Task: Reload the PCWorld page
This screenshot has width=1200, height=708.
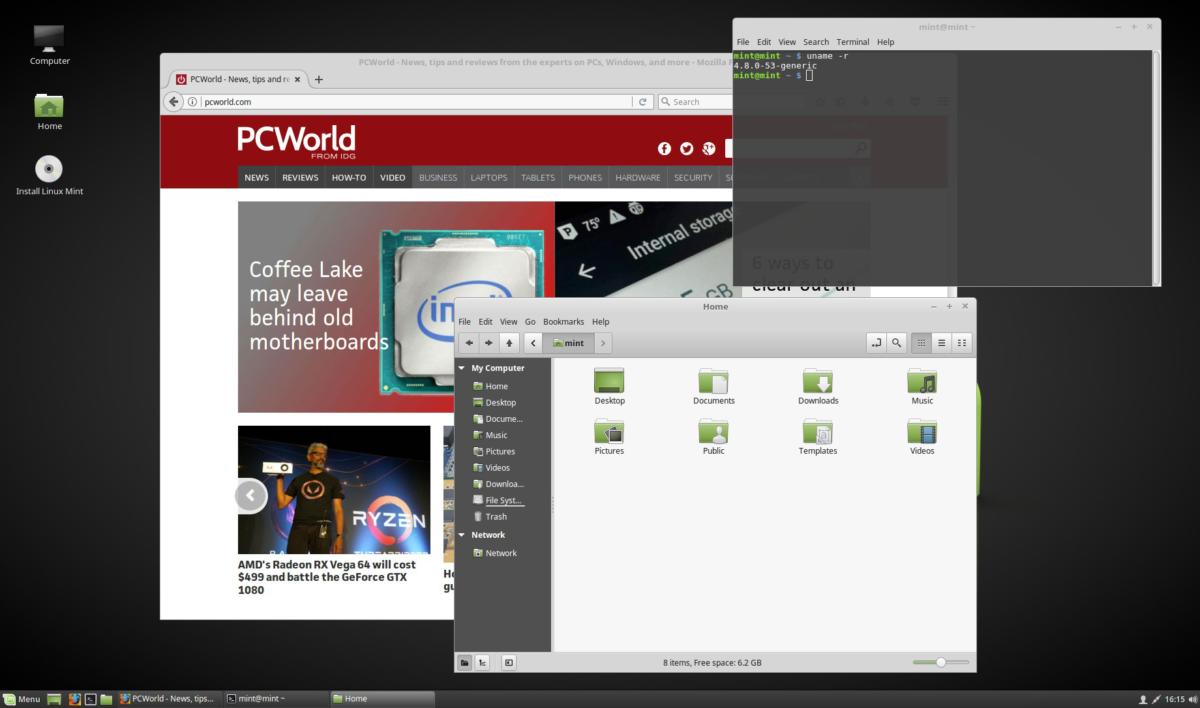Action: (643, 101)
